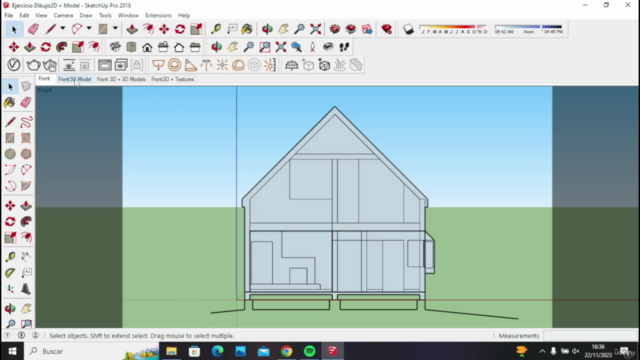Start V-Ray interactive render (teapot with hand)
The image size is (640, 360).
(50, 65)
